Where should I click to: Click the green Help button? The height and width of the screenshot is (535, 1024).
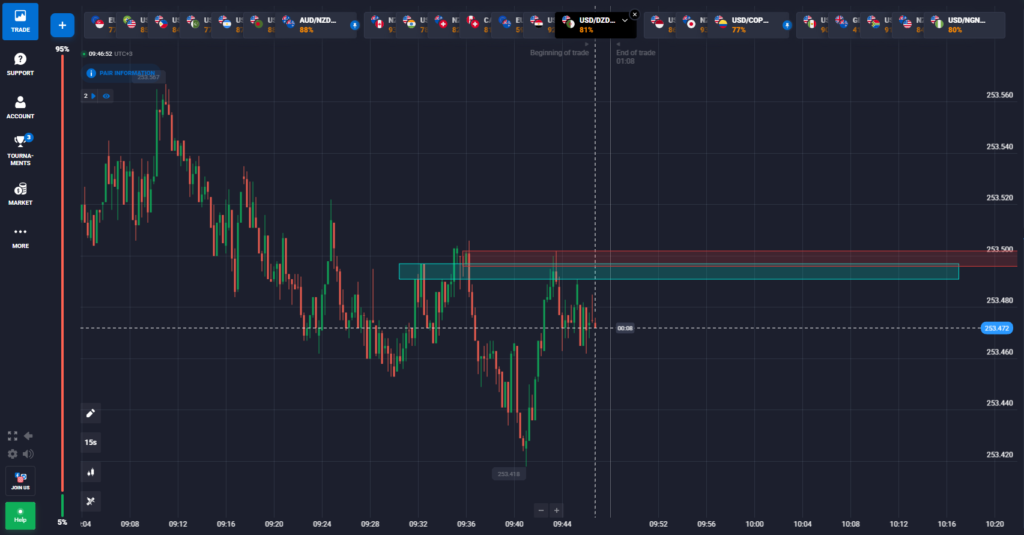[x=20, y=516]
